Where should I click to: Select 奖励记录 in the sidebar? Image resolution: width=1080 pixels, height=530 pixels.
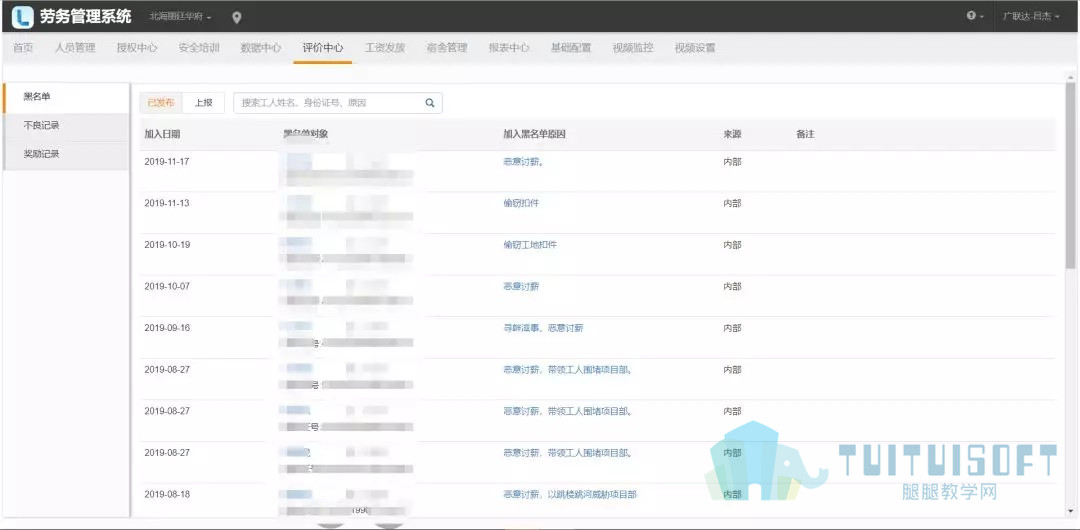66,154
